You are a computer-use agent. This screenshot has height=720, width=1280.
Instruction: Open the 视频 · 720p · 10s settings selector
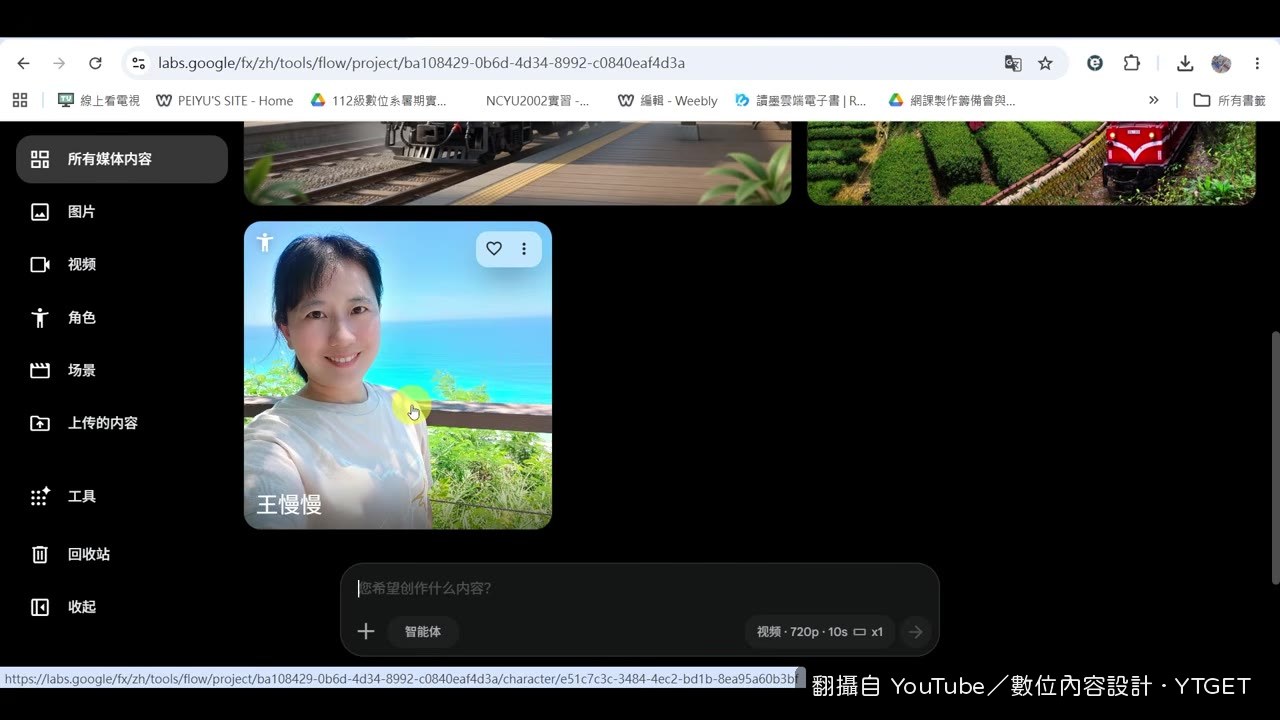pyautogui.click(x=820, y=632)
